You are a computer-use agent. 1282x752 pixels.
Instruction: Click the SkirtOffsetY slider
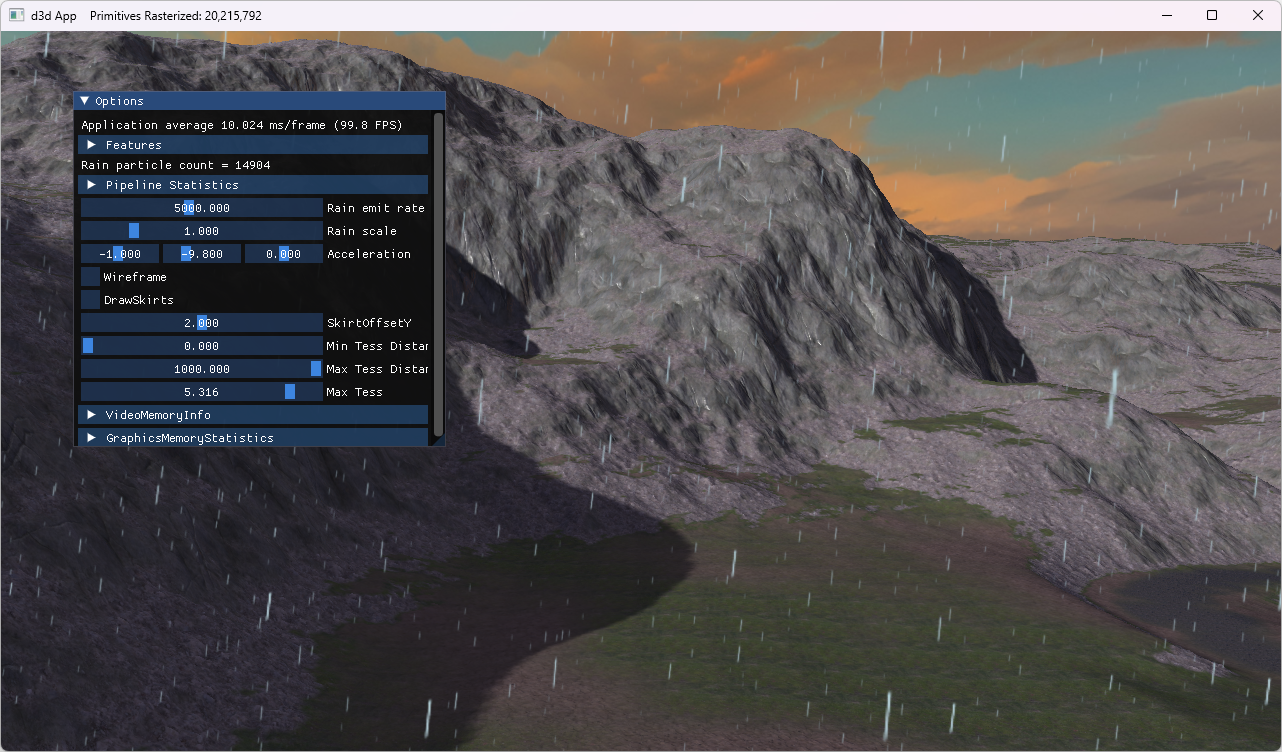click(201, 323)
